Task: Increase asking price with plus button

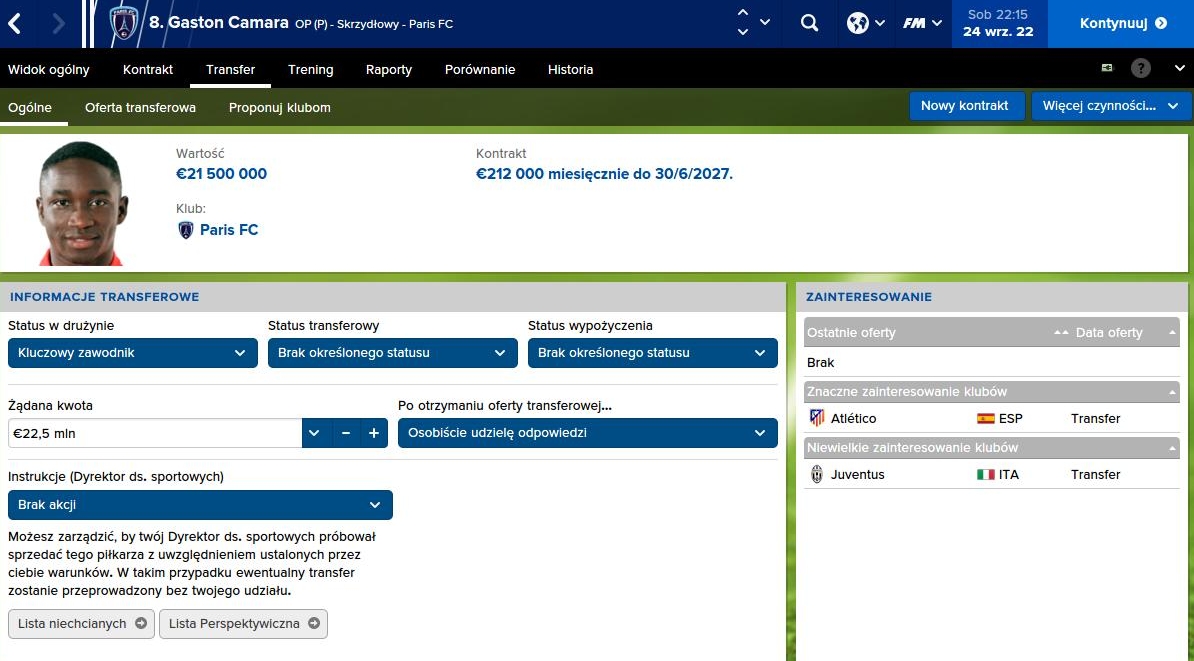Action: pos(375,433)
